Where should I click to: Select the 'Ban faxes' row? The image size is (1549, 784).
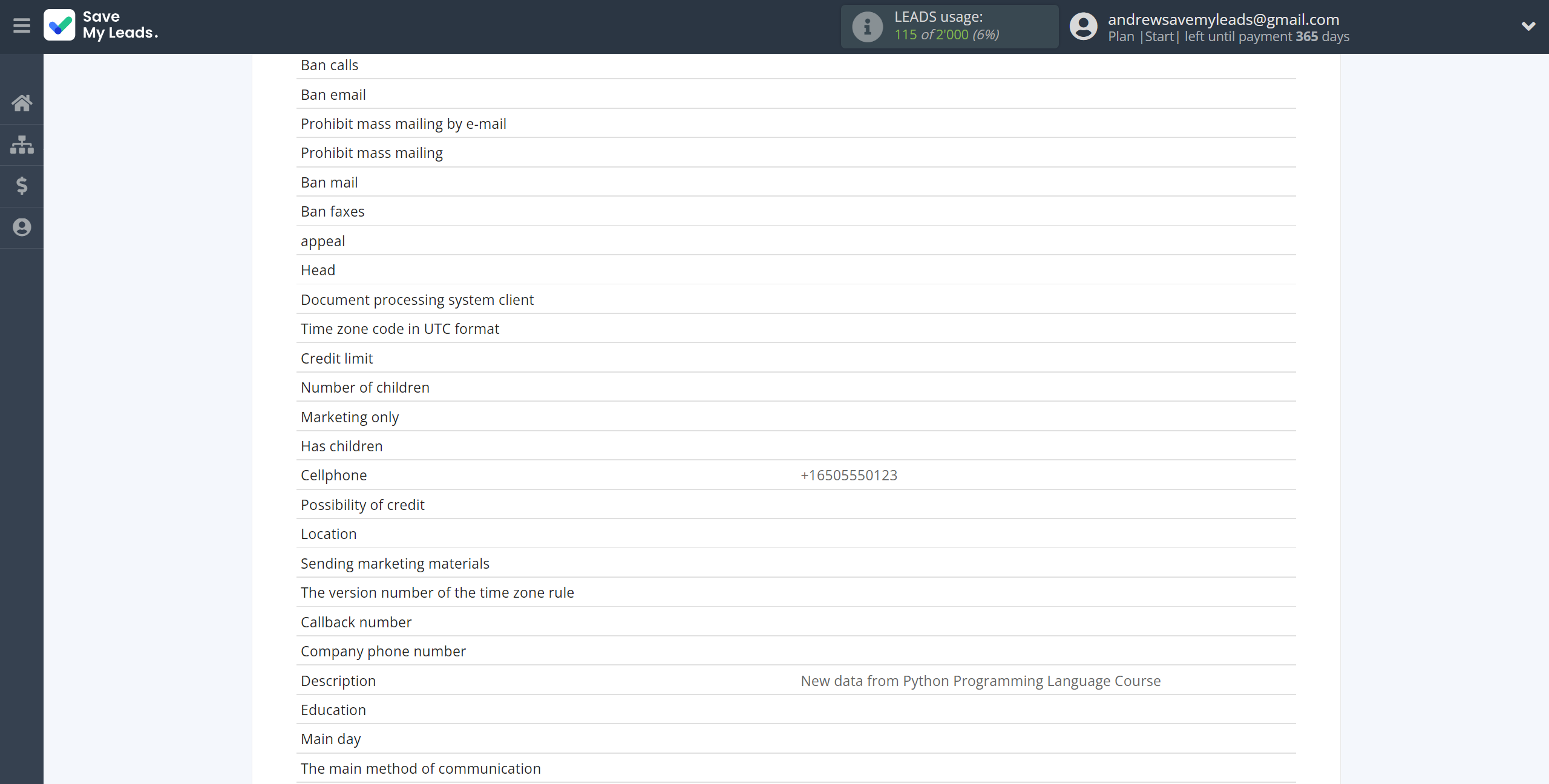tap(796, 211)
